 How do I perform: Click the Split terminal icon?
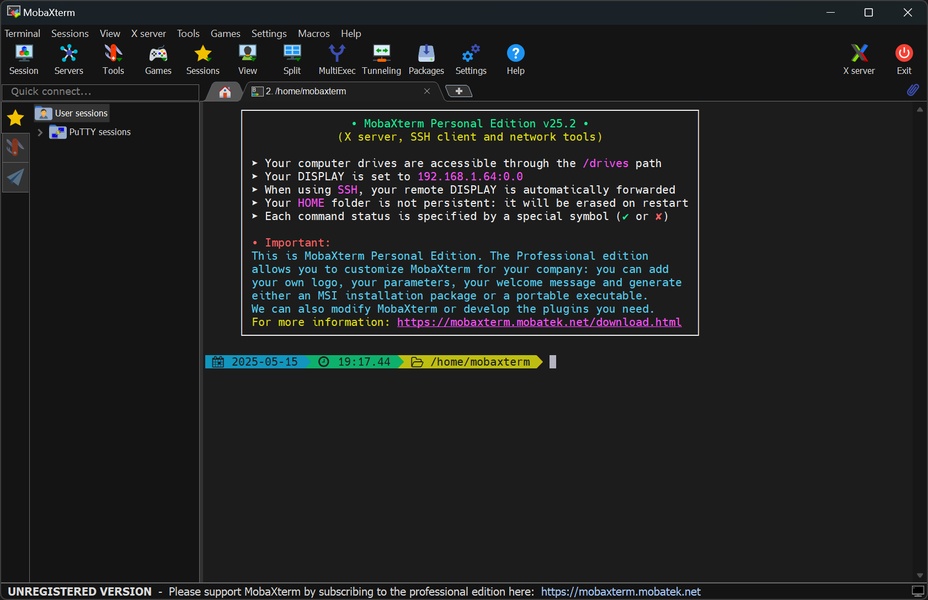point(292,59)
